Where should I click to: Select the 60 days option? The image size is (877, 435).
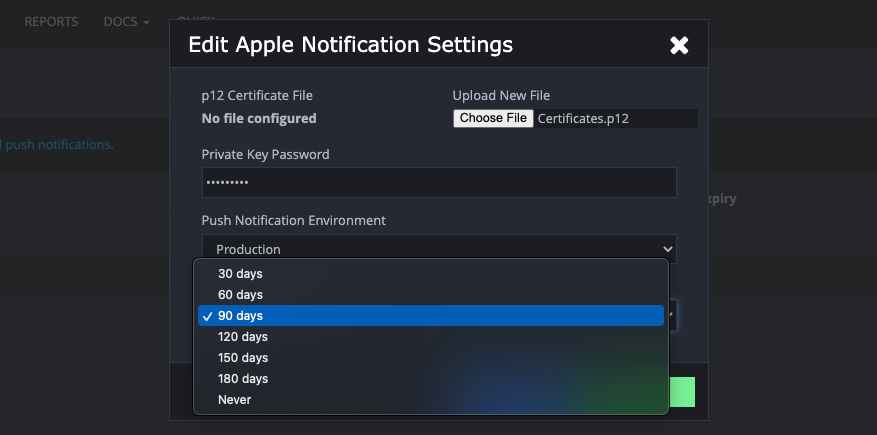(x=431, y=295)
